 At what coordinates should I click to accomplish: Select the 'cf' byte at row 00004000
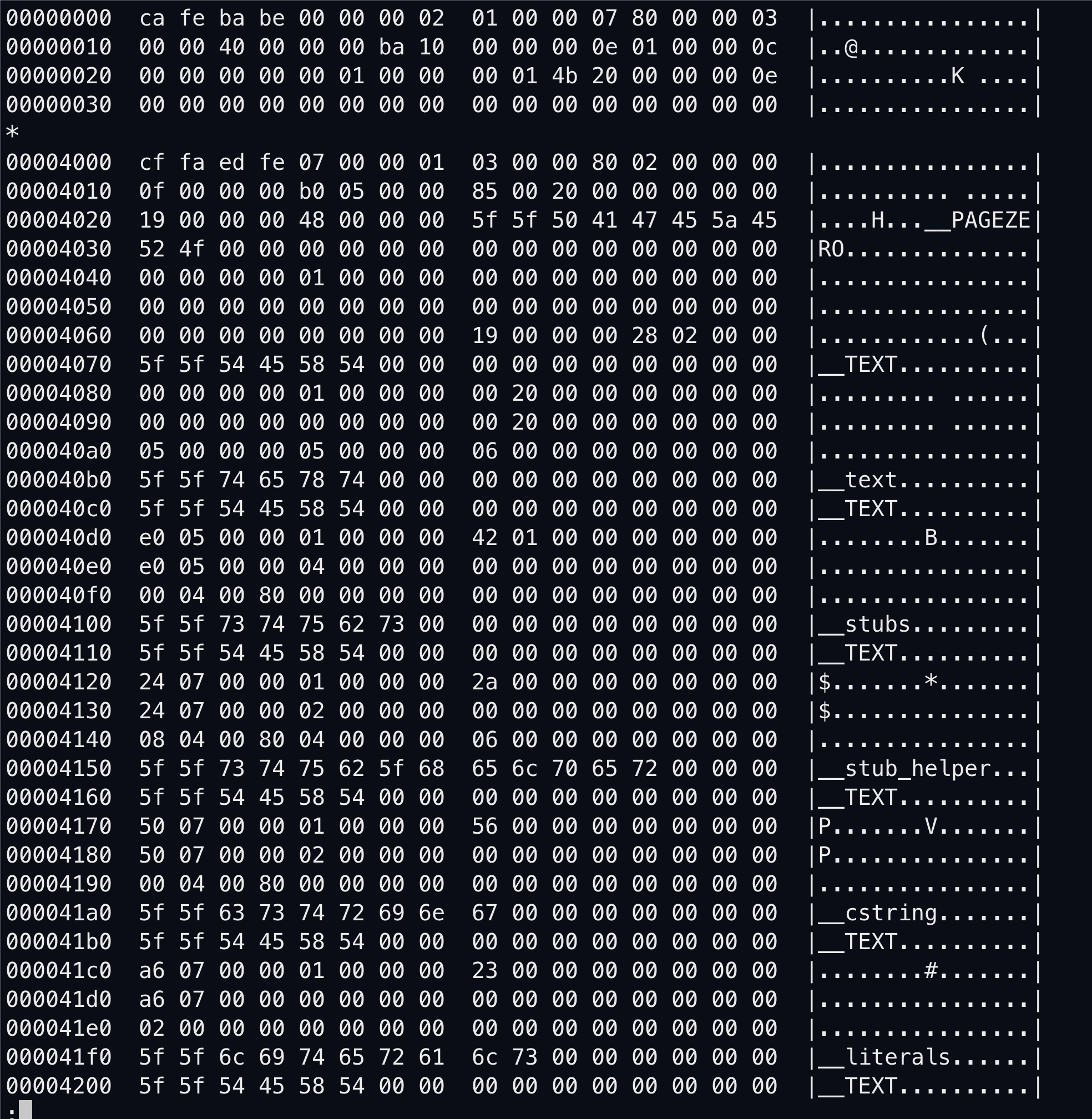[x=152, y=163]
